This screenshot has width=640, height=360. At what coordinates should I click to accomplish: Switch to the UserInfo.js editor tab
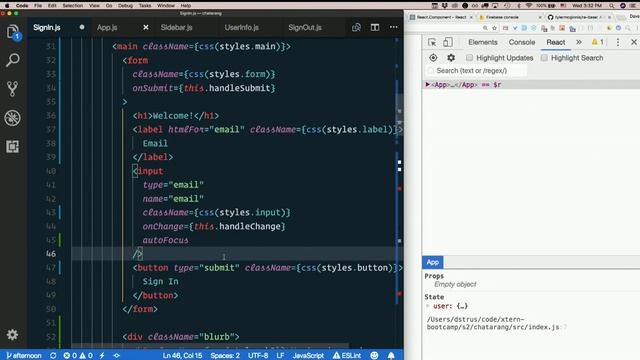(242, 27)
